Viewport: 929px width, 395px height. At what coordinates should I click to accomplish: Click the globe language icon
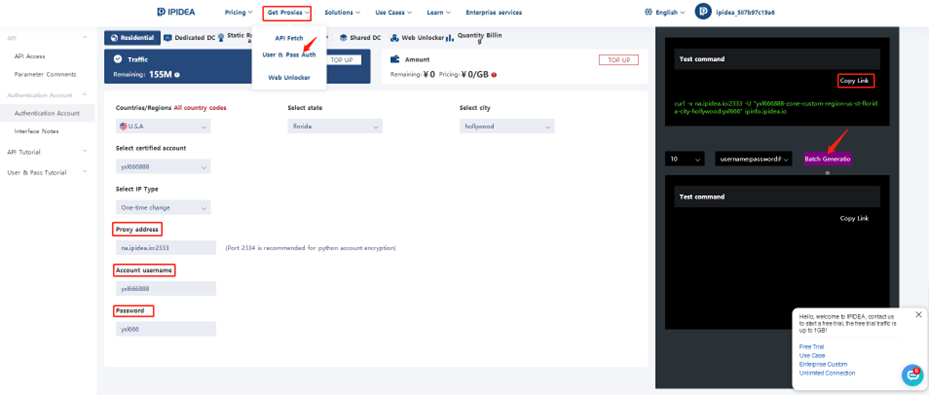pyautogui.click(x=648, y=12)
